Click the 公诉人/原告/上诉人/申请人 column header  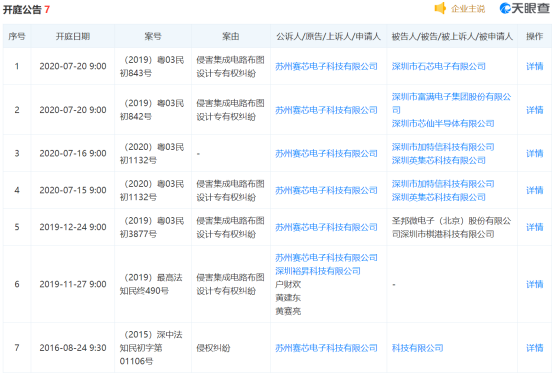pyautogui.click(x=328, y=36)
